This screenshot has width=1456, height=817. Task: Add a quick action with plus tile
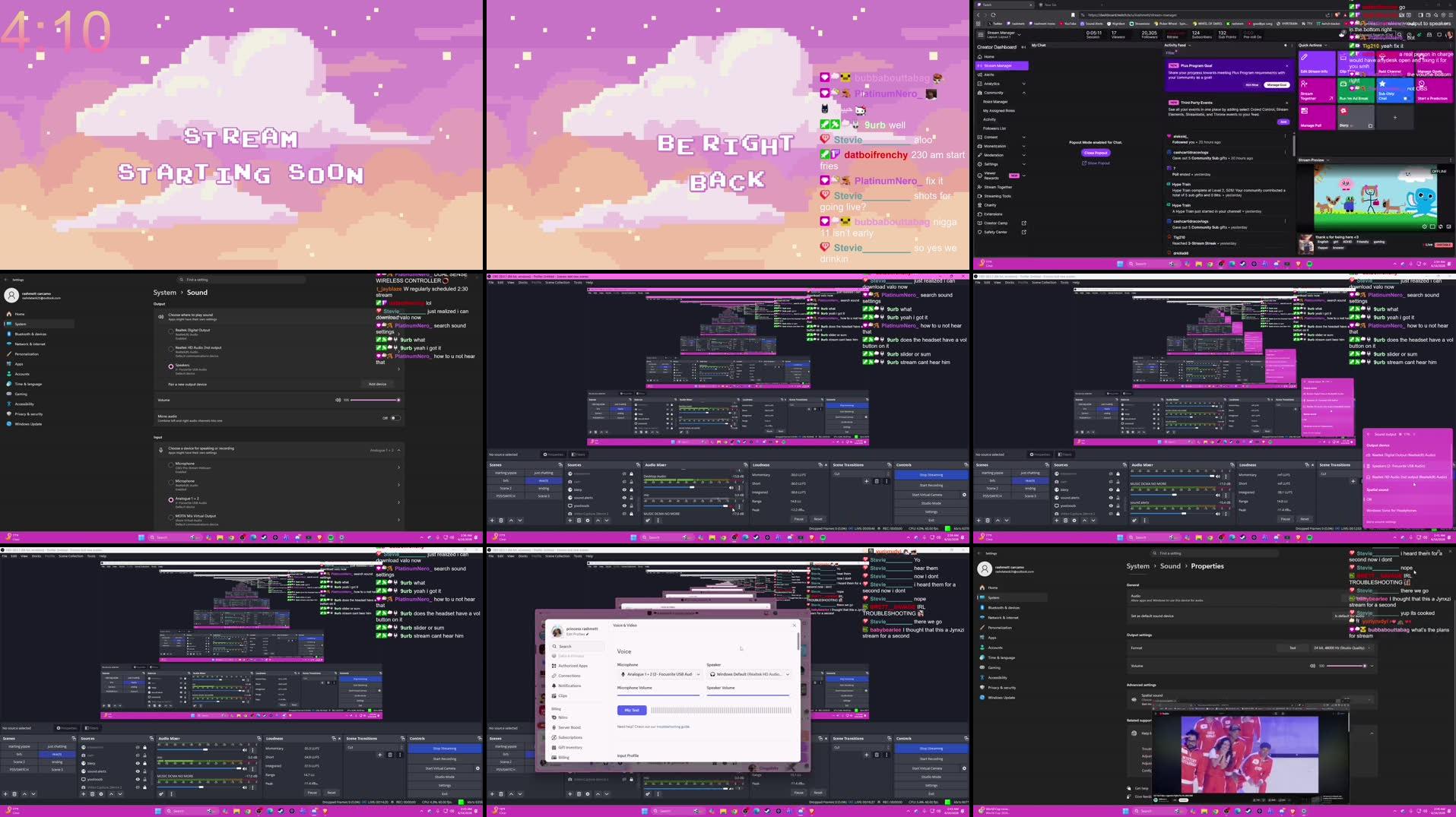pos(1394,118)
